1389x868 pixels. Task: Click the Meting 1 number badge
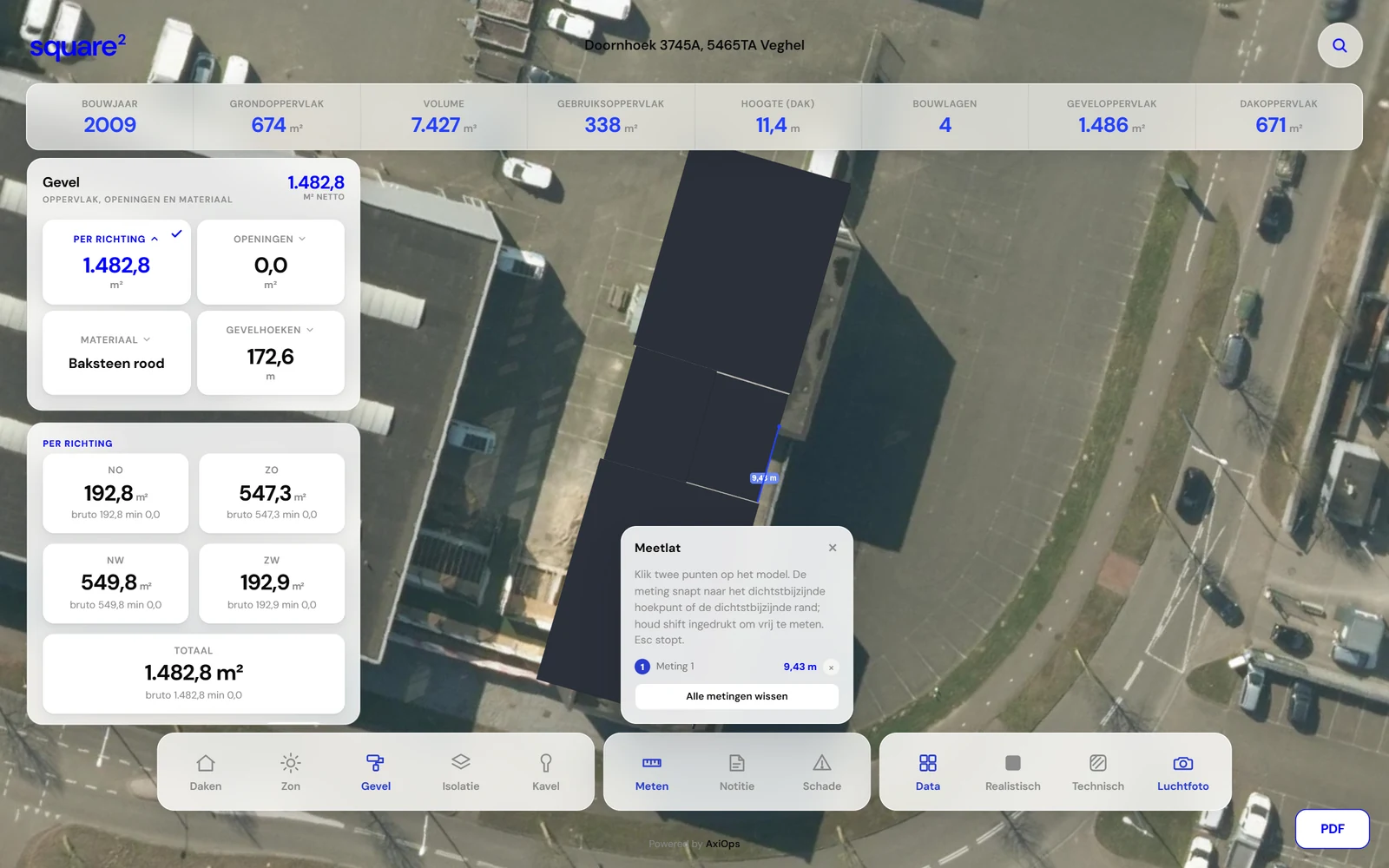[x=642, y=667]
